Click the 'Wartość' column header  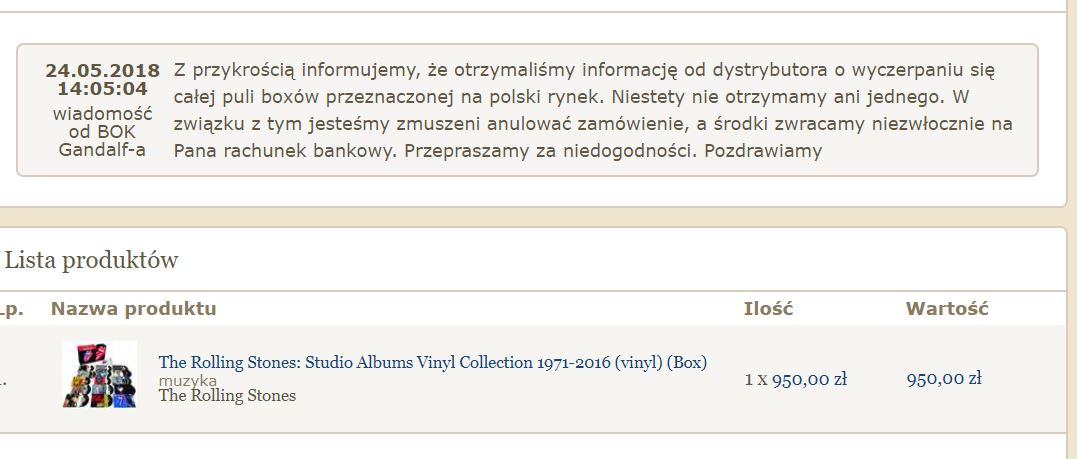point(946,308)
